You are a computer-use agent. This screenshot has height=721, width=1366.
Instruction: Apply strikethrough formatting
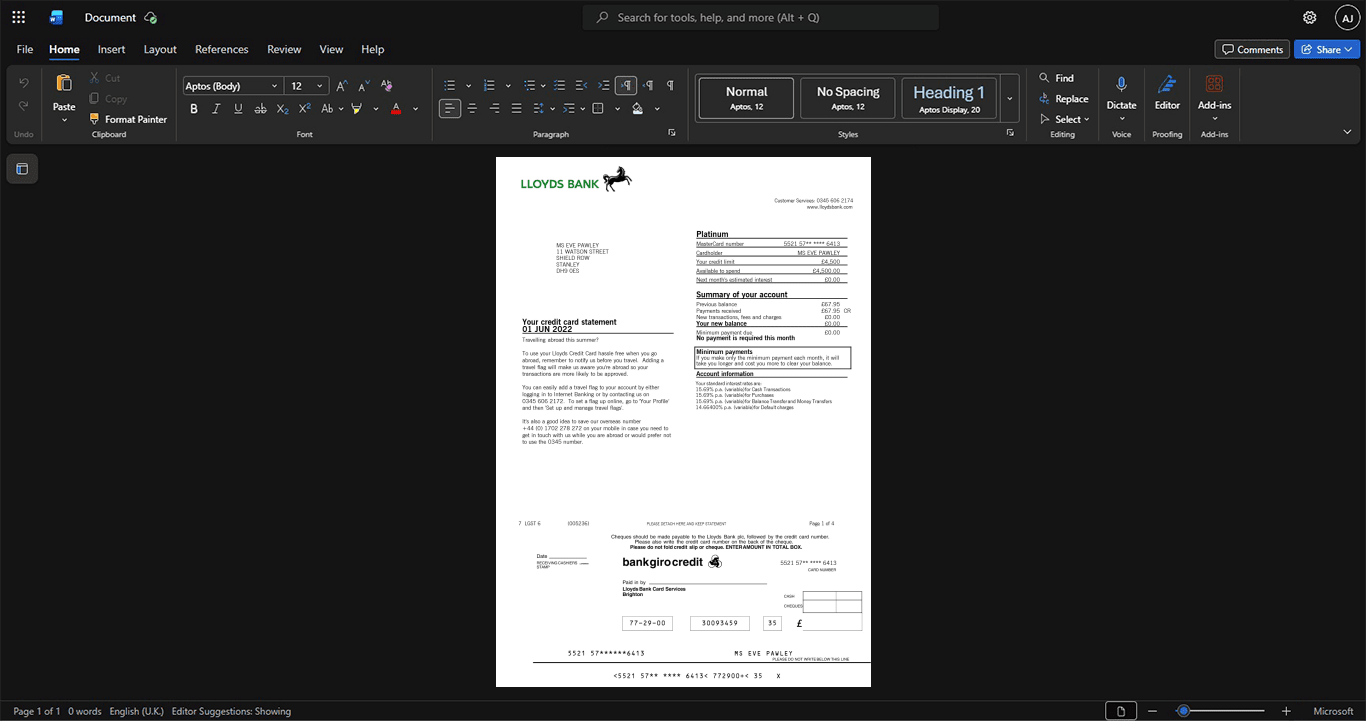(260, 108)
